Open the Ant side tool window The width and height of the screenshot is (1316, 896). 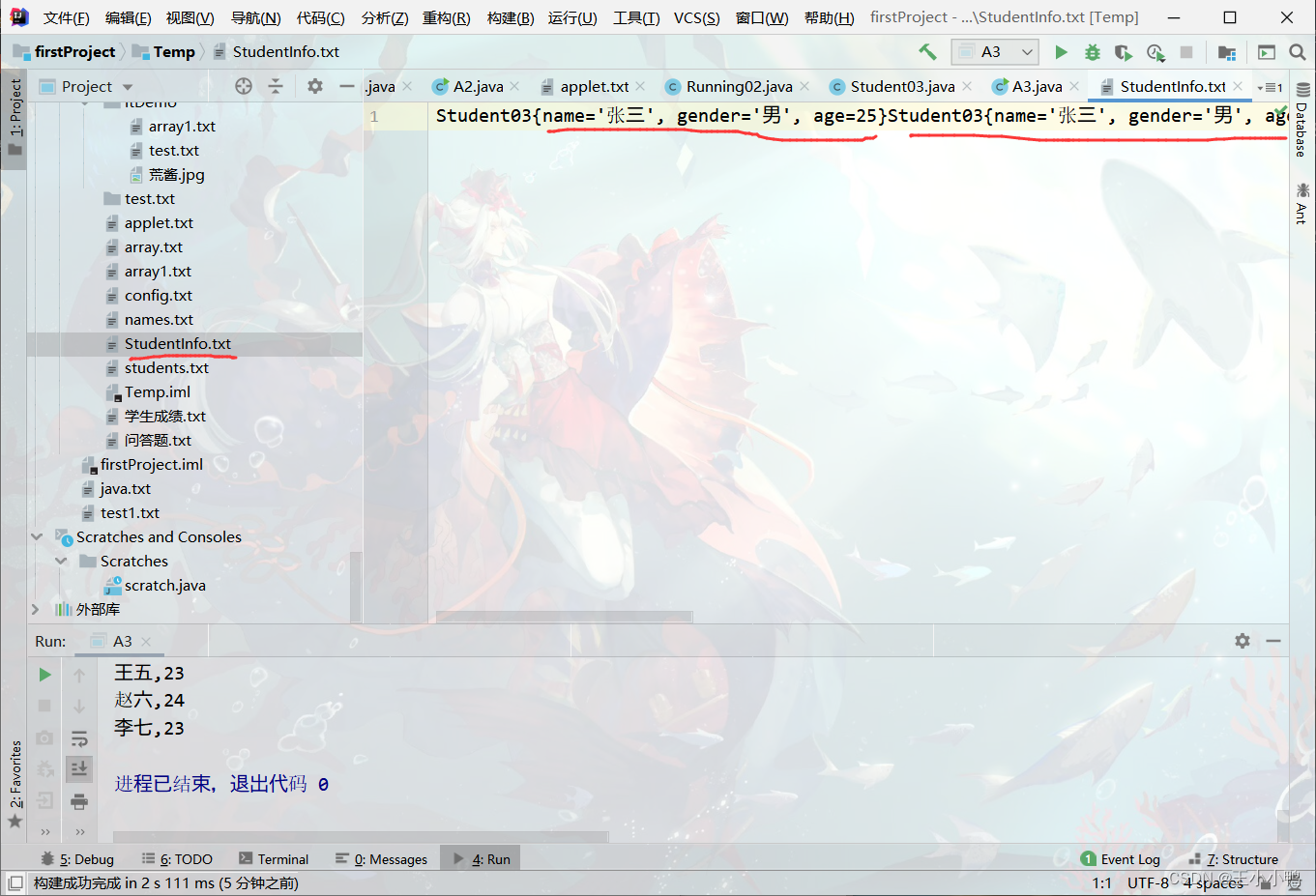(x=1301, y=203)
